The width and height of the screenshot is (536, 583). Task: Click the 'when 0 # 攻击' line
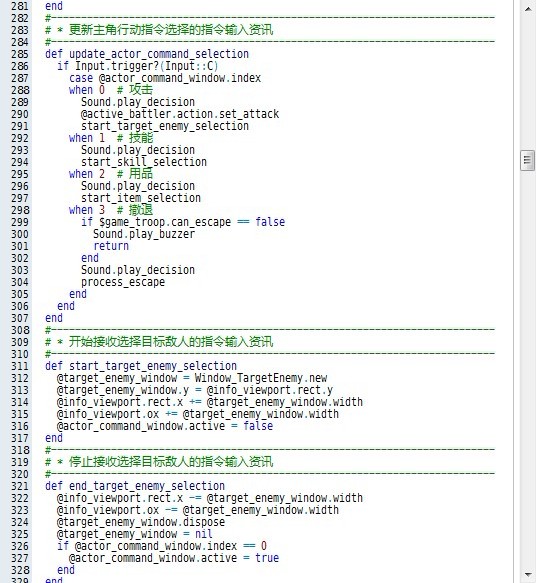111,90
